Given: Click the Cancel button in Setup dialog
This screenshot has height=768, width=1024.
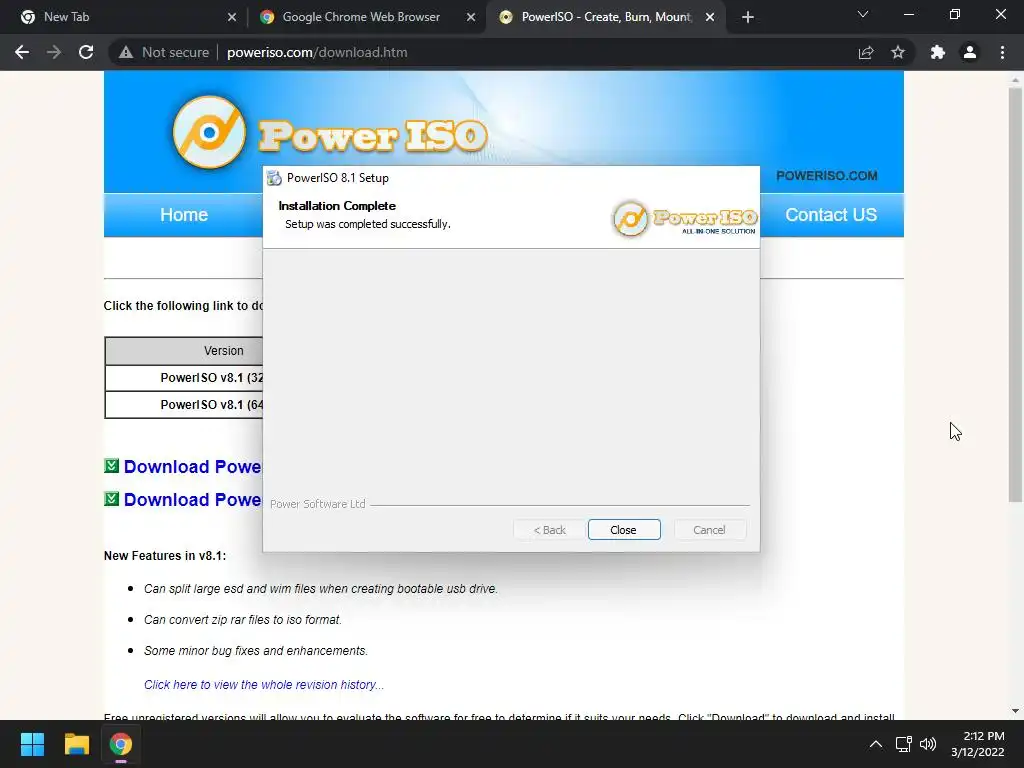Looking at the screenshot, I should pyautogui.click(x=709, y=530).
